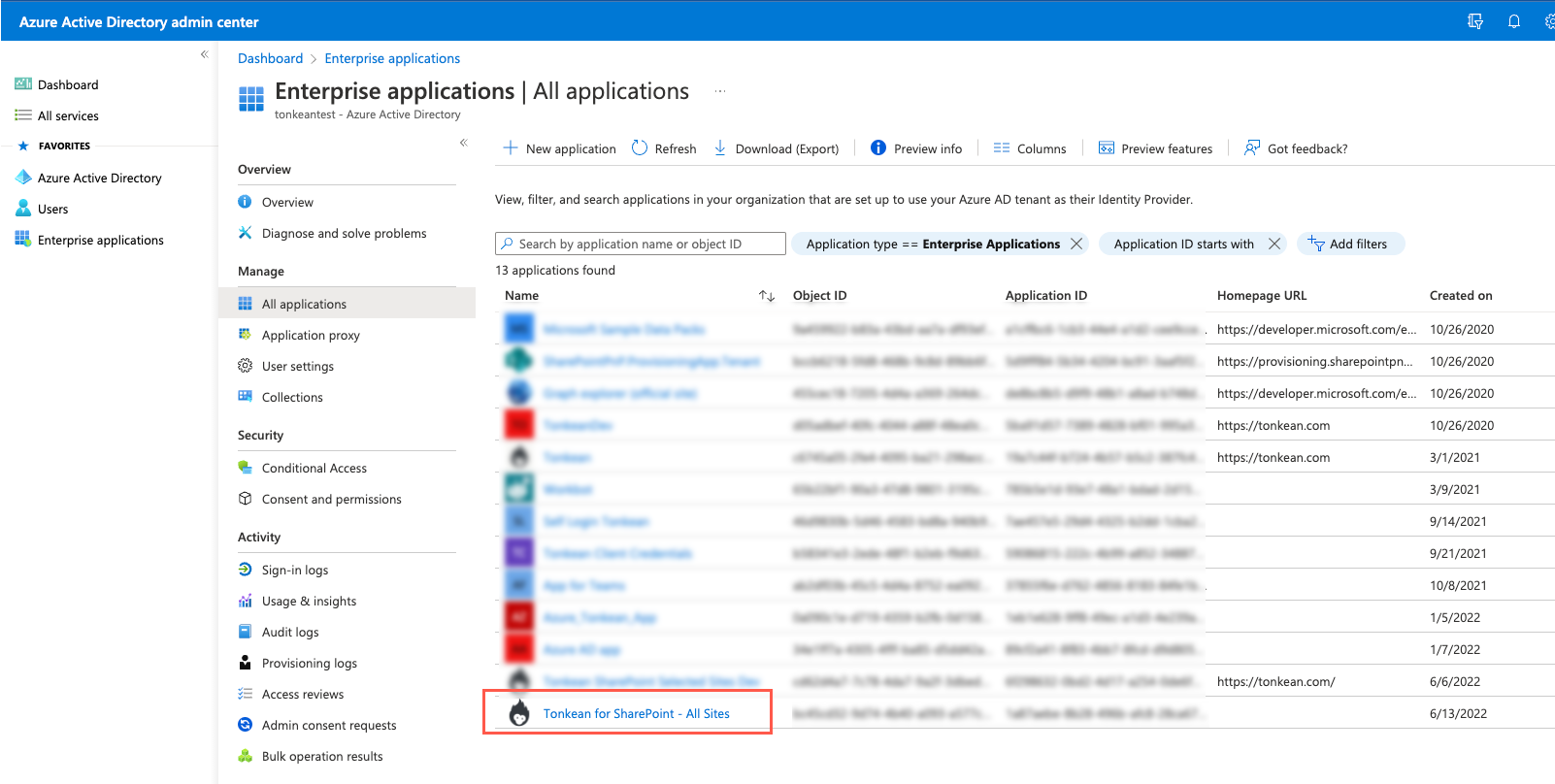Click the Created on column header
The height and width of the screenshot is (784, 1555).
[1461, 296]
